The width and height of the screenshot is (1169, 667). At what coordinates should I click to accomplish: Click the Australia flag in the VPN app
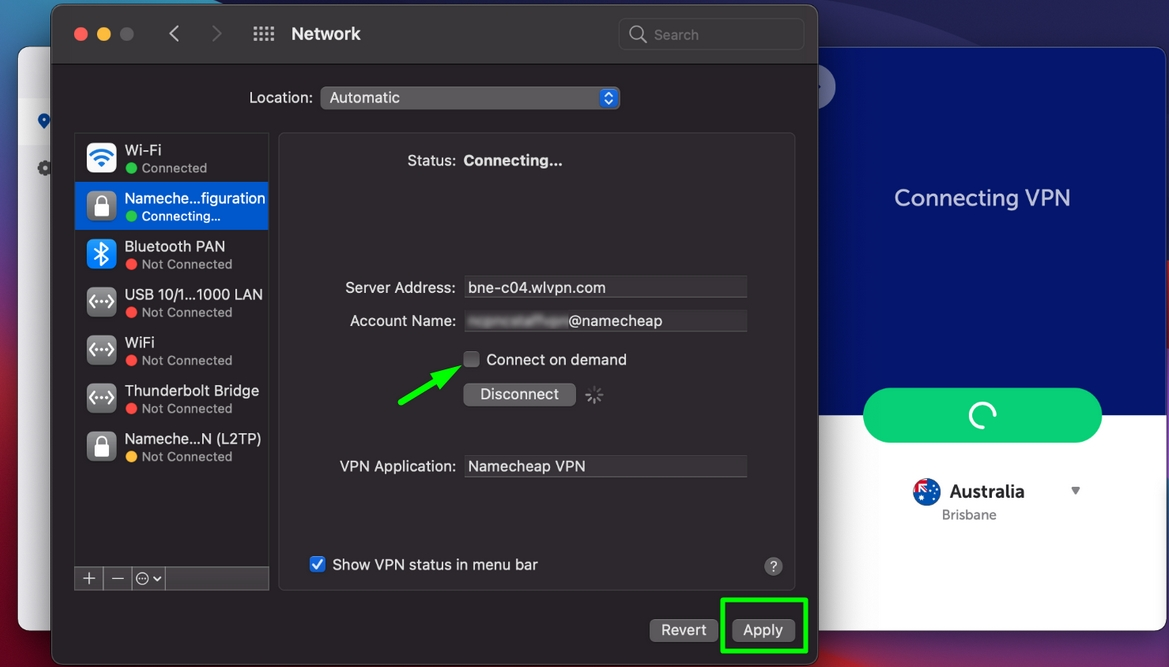coord(927,492)
